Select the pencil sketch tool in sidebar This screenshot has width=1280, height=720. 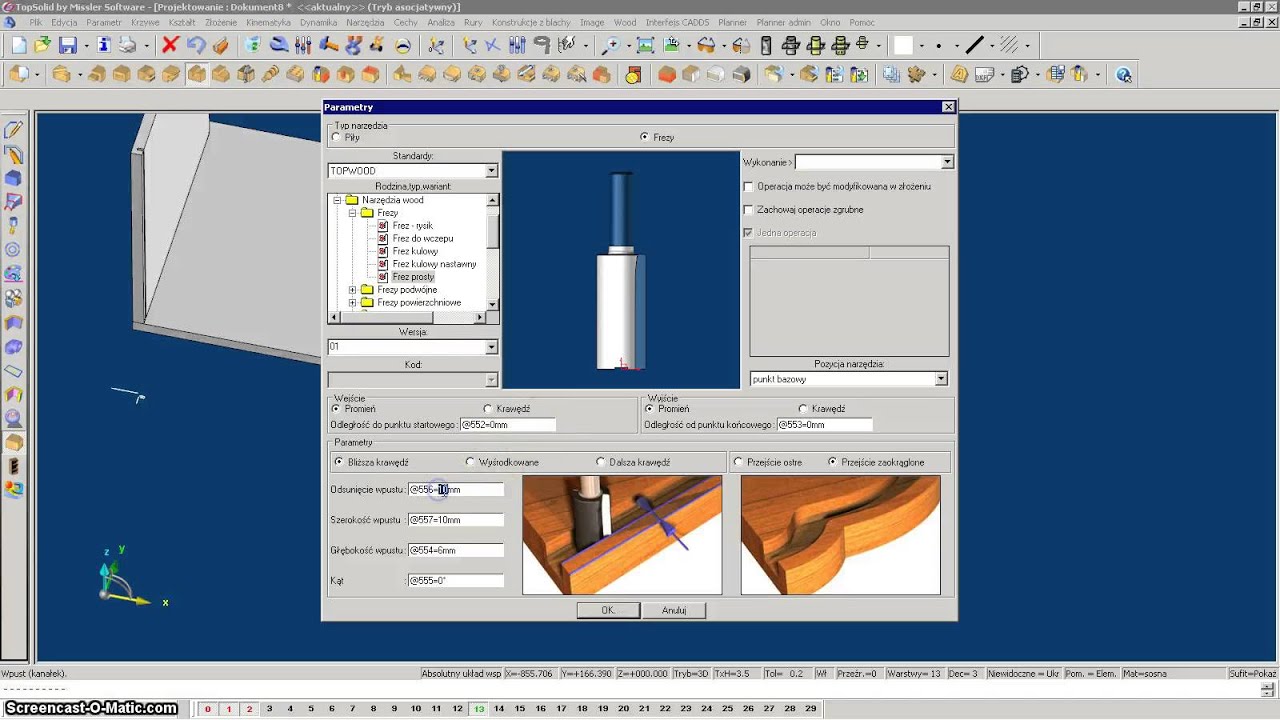[13, 130]
